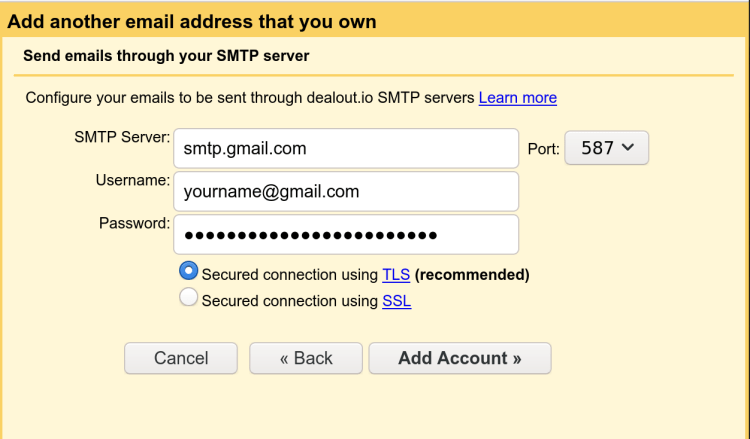The image size is (750, 439).
Task: Click the "(recommended)" text beside TLS
Action: (472, 274)
